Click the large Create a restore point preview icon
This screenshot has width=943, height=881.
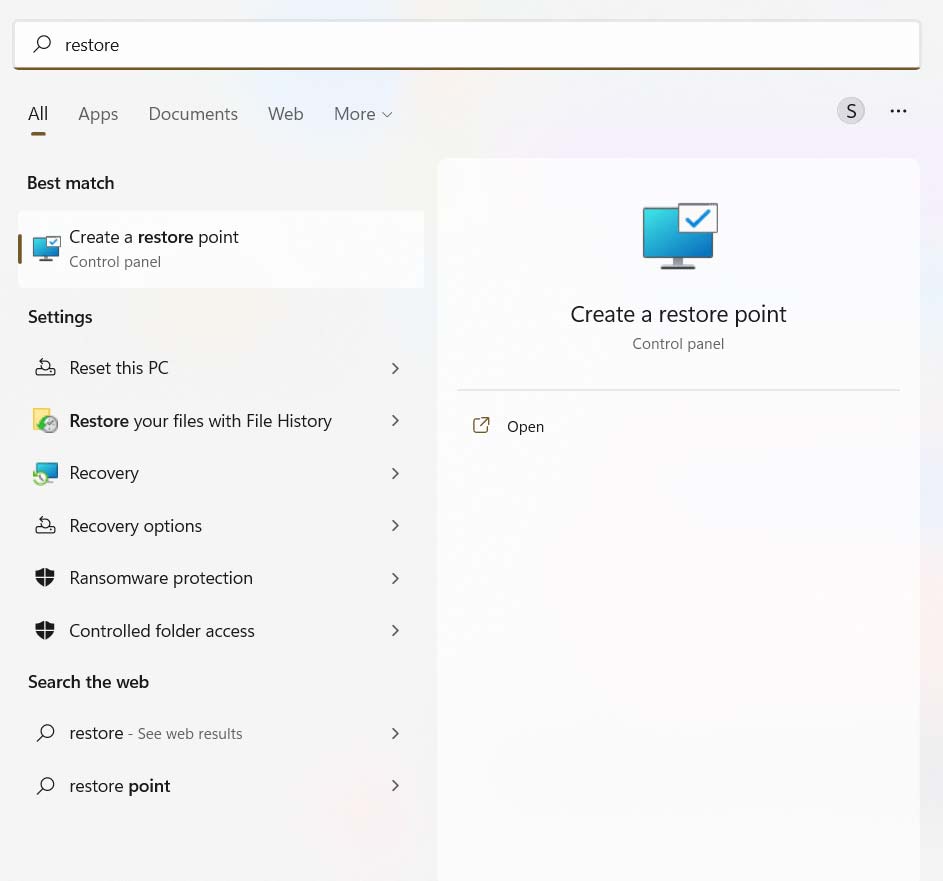coord(678,235)
